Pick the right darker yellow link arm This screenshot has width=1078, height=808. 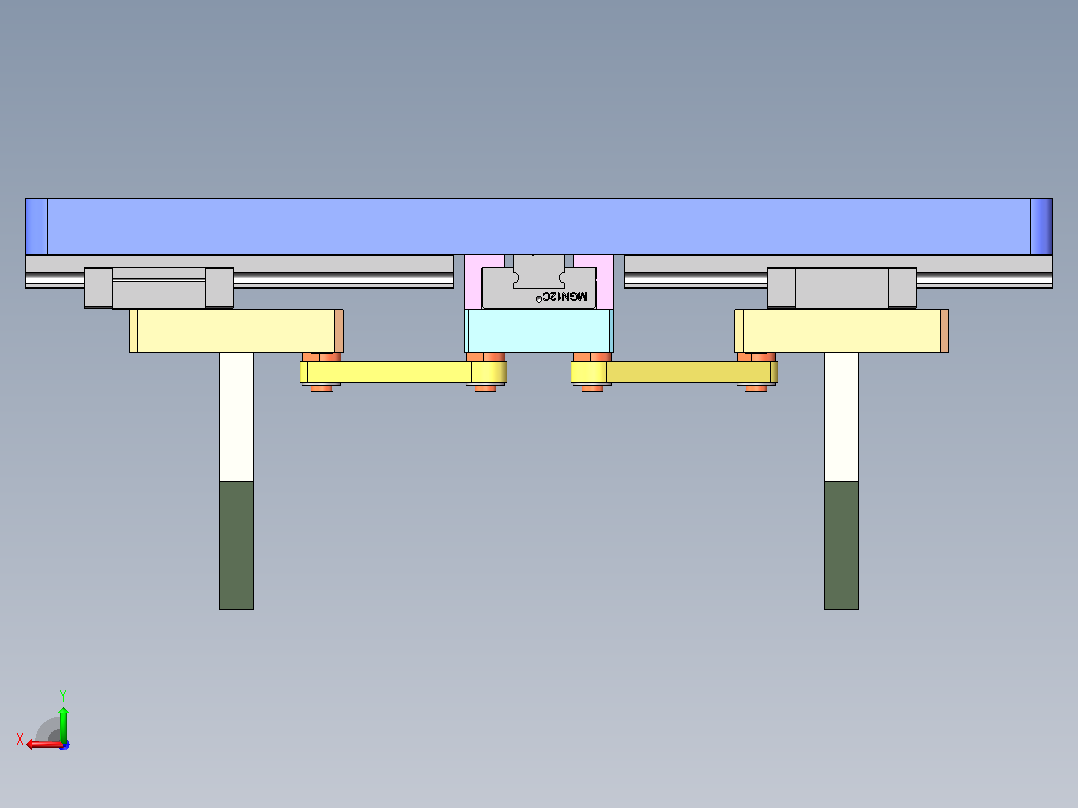pos(674,372)
